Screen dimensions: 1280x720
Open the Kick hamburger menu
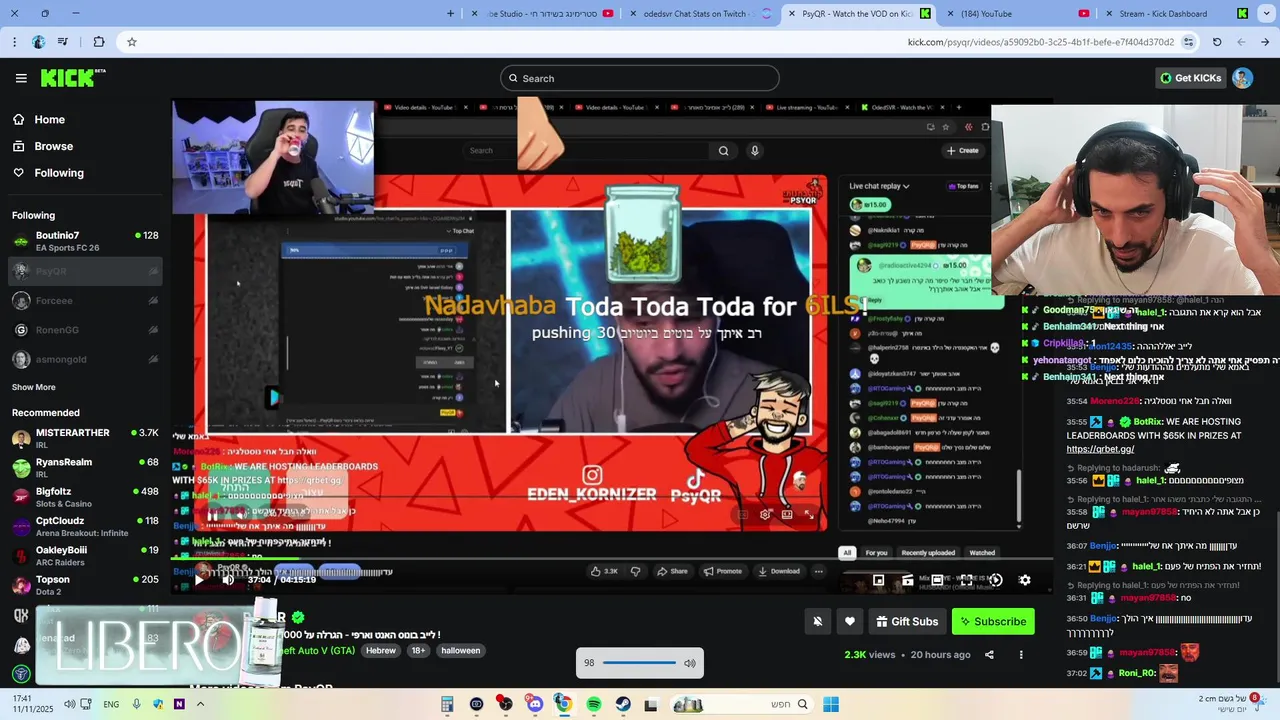click(x=21, y=78)
